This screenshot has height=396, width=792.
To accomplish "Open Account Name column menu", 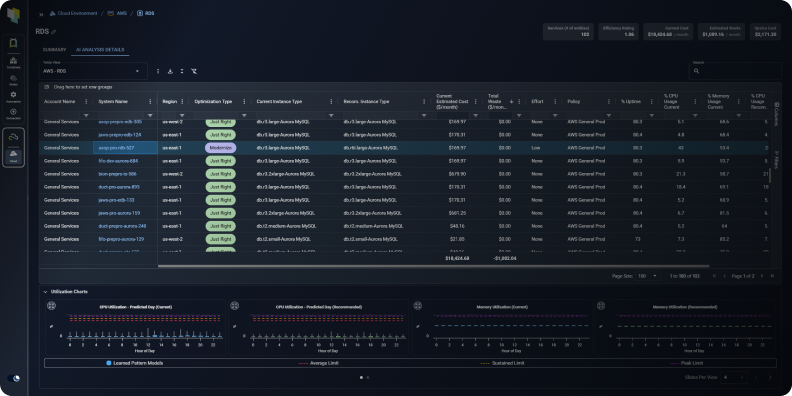I will tap(86, 102).
